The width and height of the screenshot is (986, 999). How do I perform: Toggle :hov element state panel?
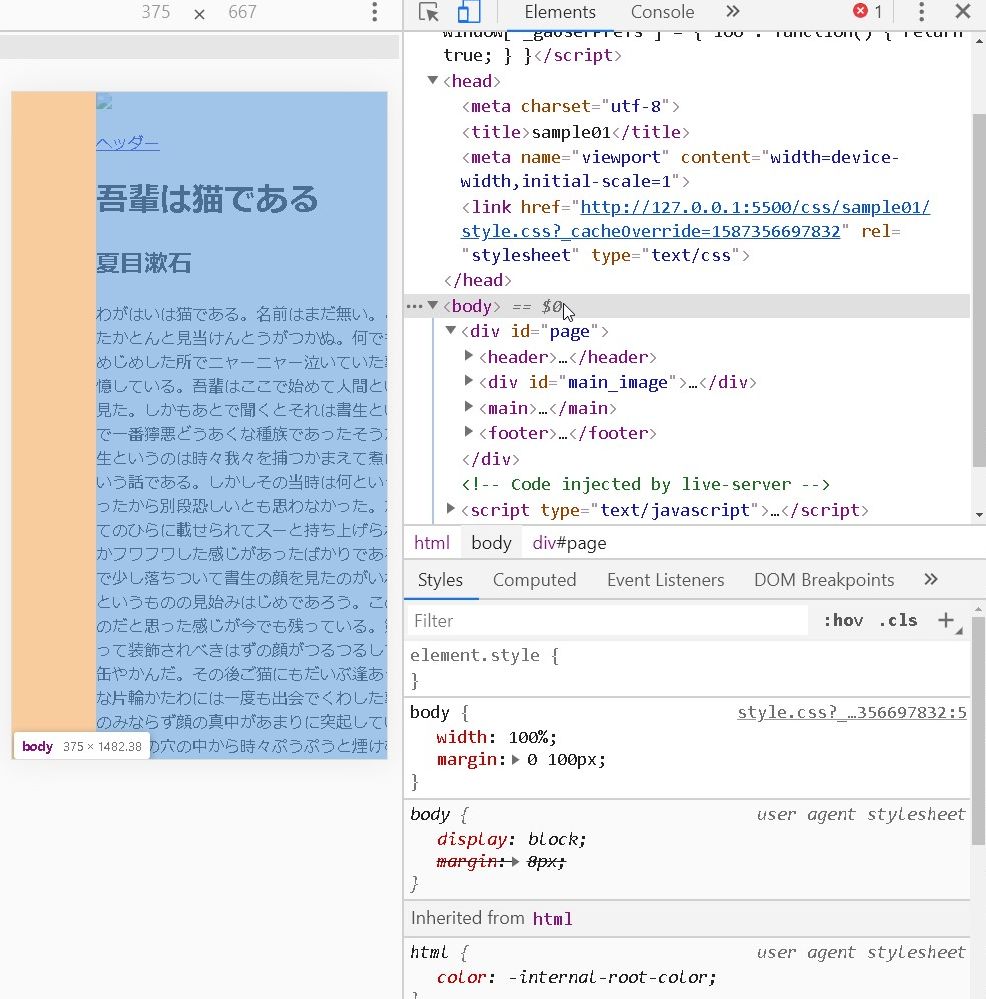[x=843, y=620]
